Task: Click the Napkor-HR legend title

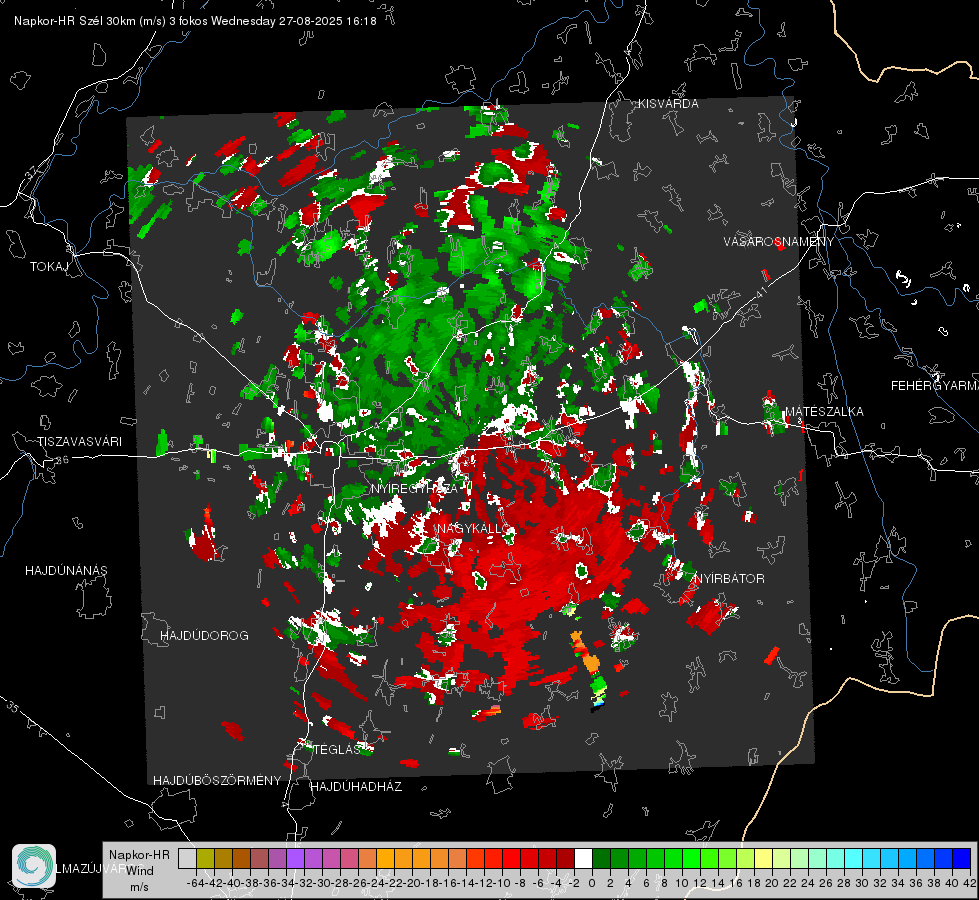Action: [x=139, y=855]
